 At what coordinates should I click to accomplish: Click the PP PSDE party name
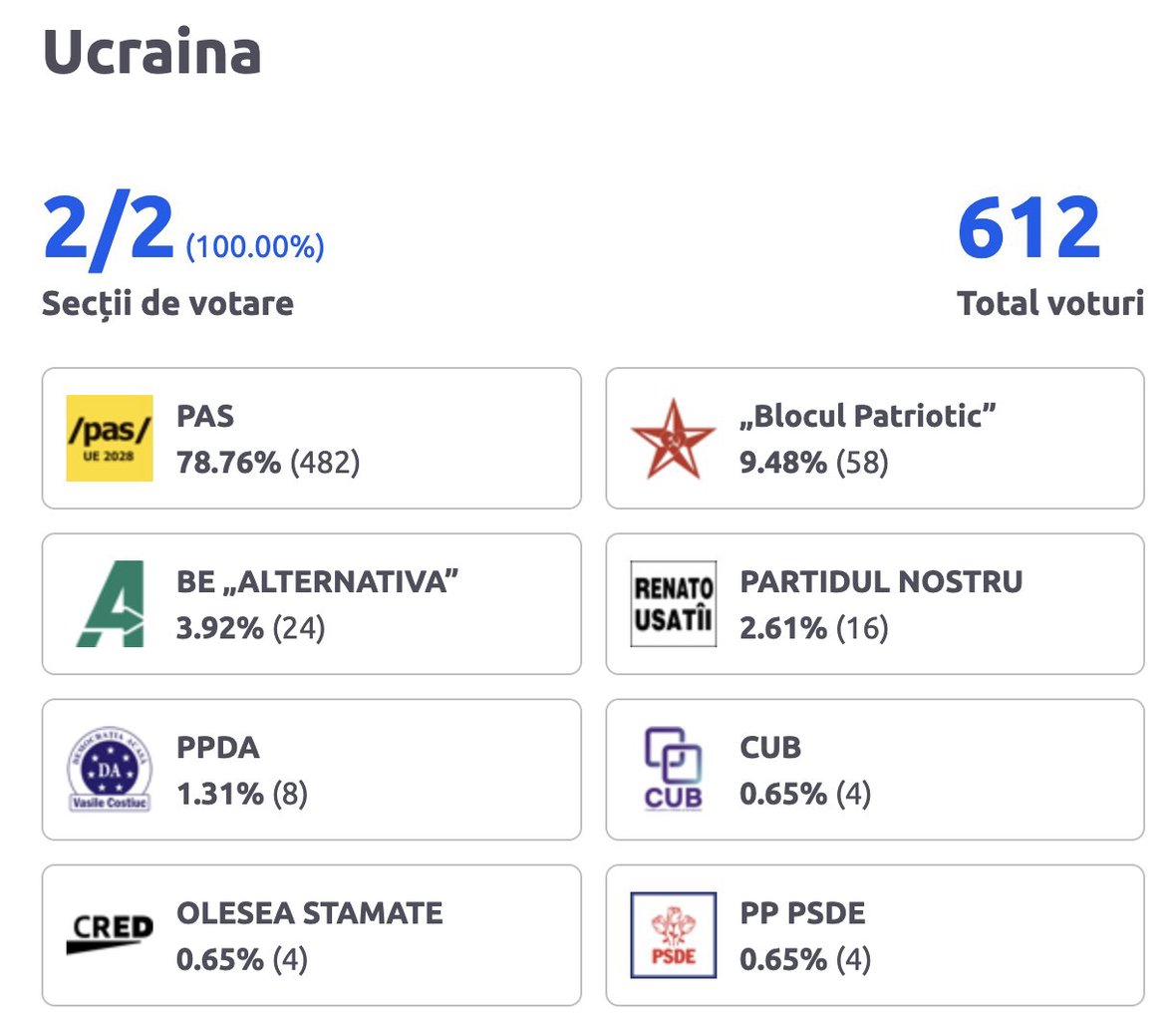coord(802,912)
